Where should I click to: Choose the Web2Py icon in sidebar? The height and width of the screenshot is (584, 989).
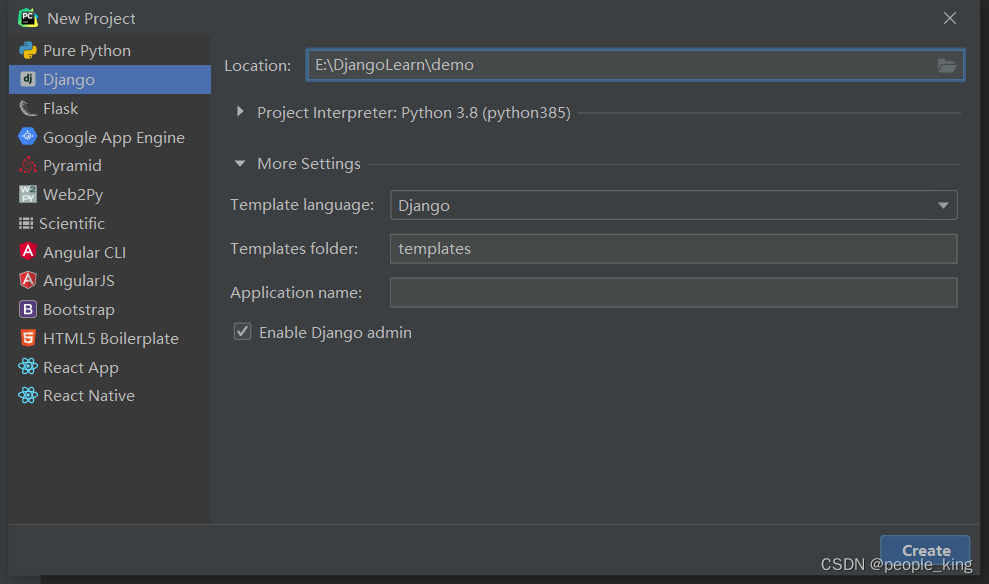coord(28,194)
